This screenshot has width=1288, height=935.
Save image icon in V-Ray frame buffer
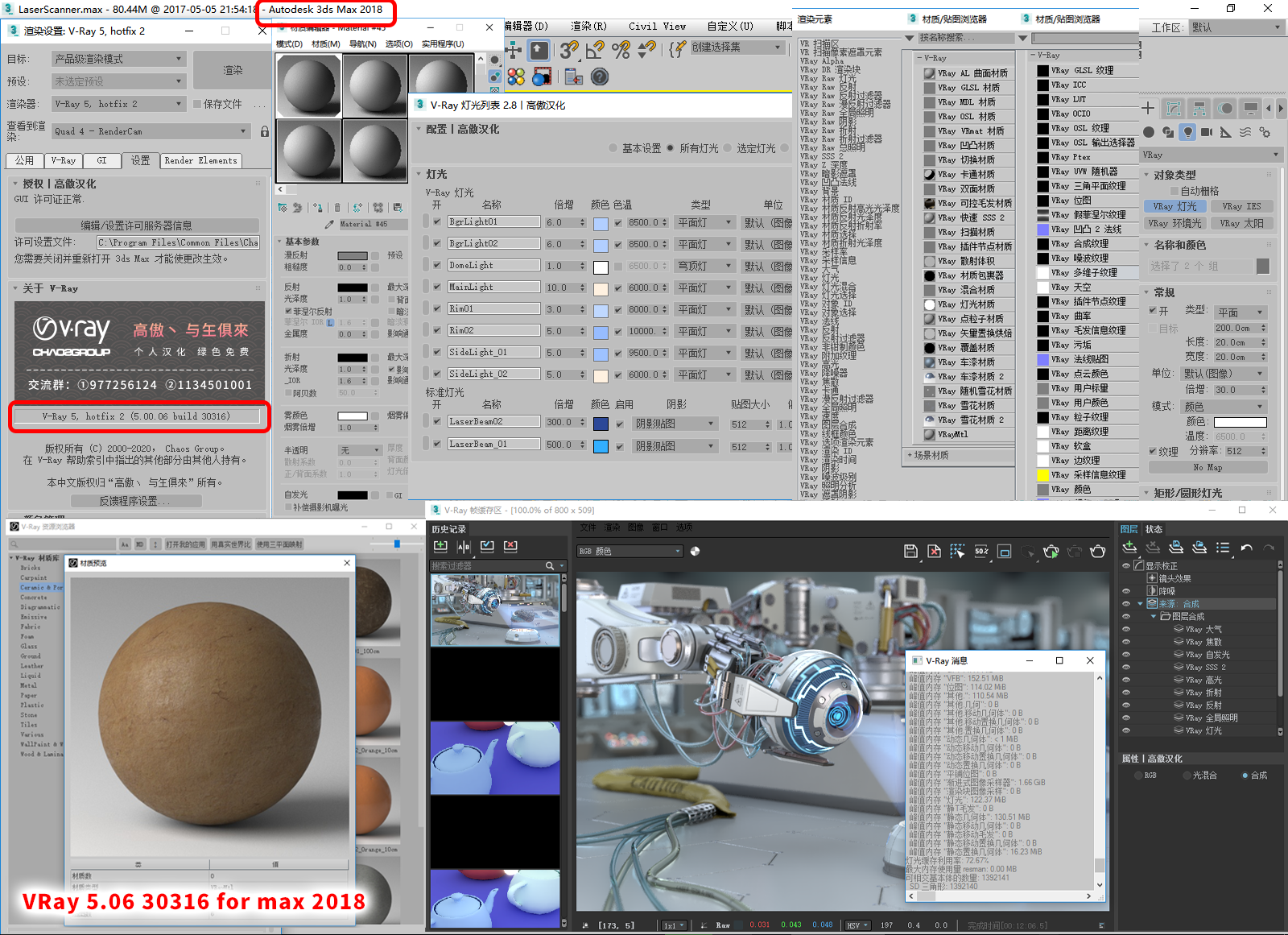(910, 551)
